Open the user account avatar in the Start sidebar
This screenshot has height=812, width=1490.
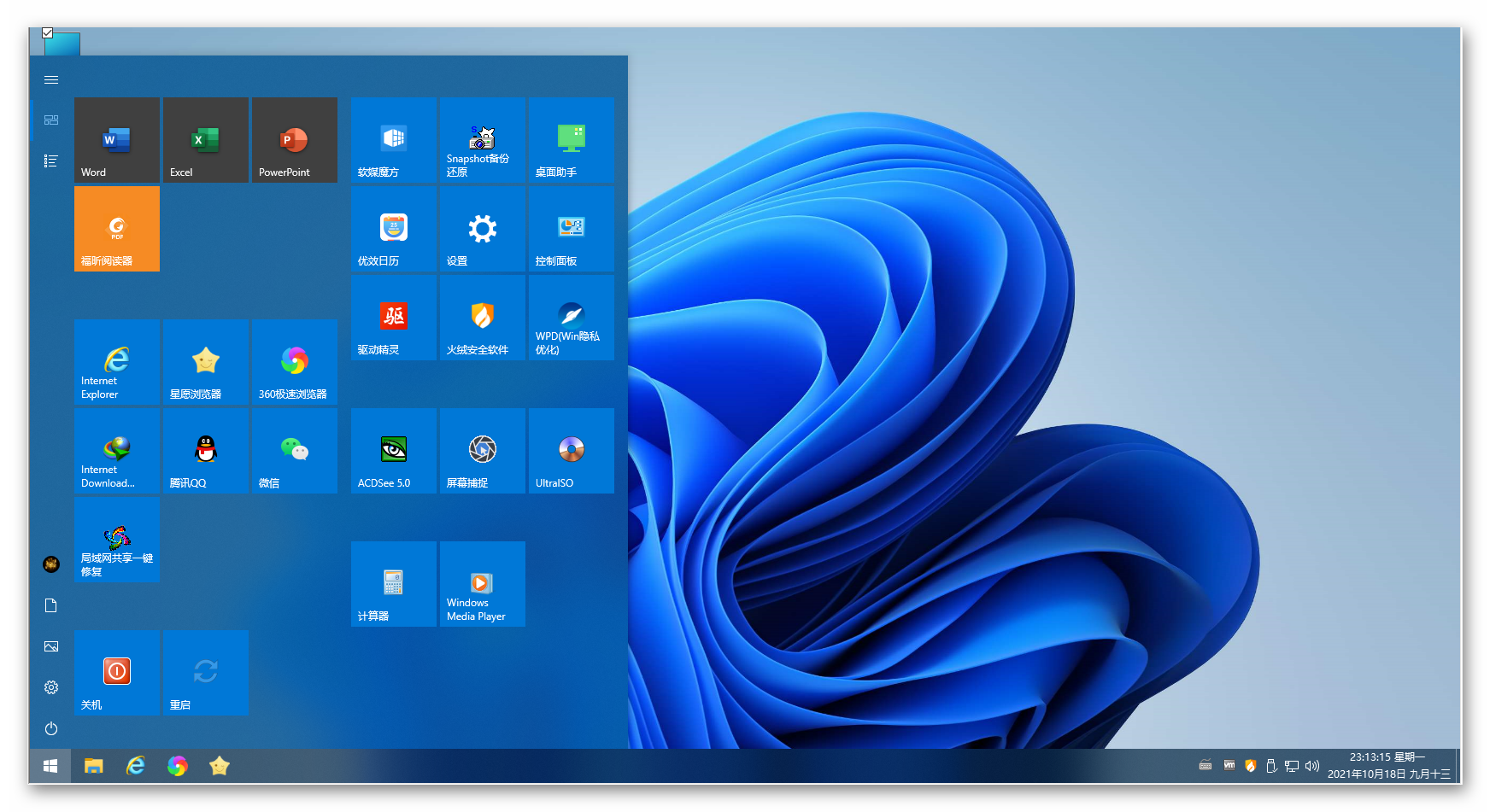coord(51,564)
